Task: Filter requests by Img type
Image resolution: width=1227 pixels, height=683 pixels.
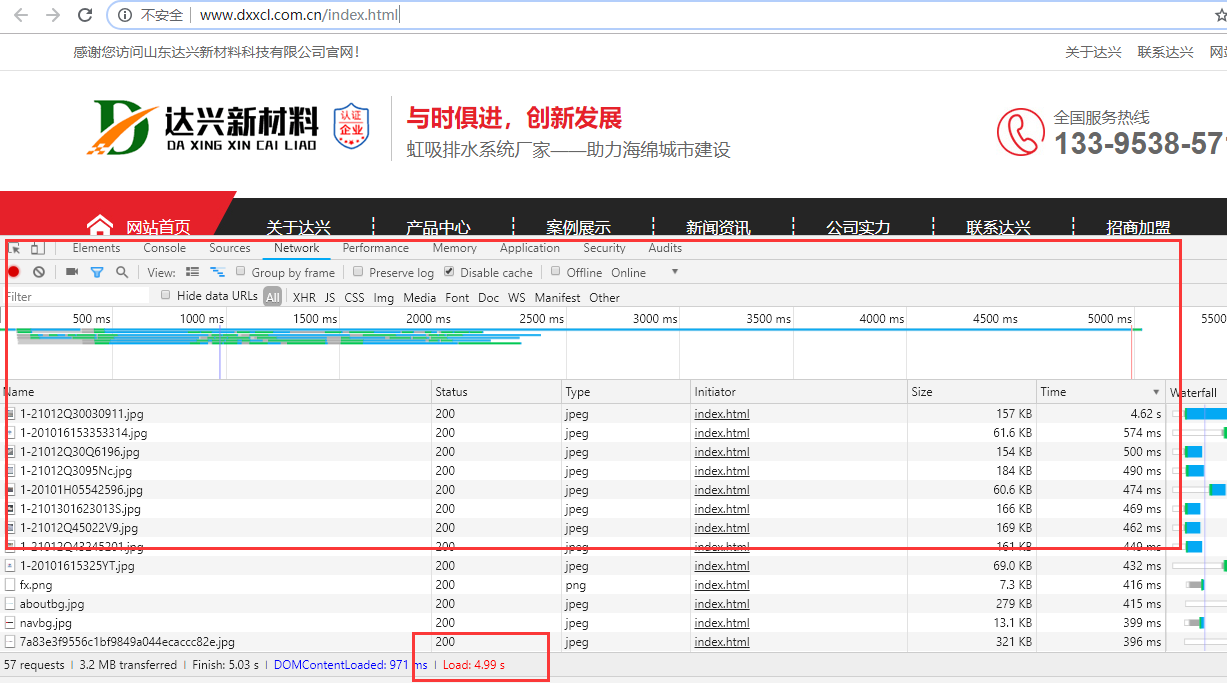Action: (x=383, y=297)
